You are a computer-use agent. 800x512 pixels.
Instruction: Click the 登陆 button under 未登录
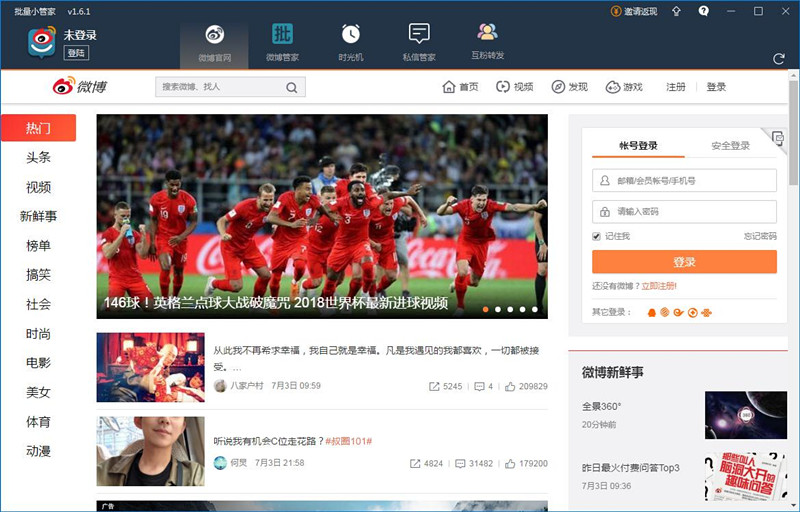76,53
